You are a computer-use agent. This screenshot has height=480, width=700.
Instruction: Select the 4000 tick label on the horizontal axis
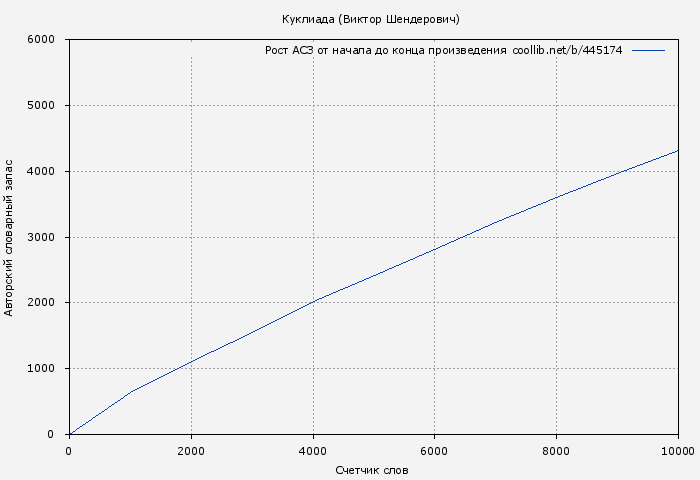pos(313,450)
